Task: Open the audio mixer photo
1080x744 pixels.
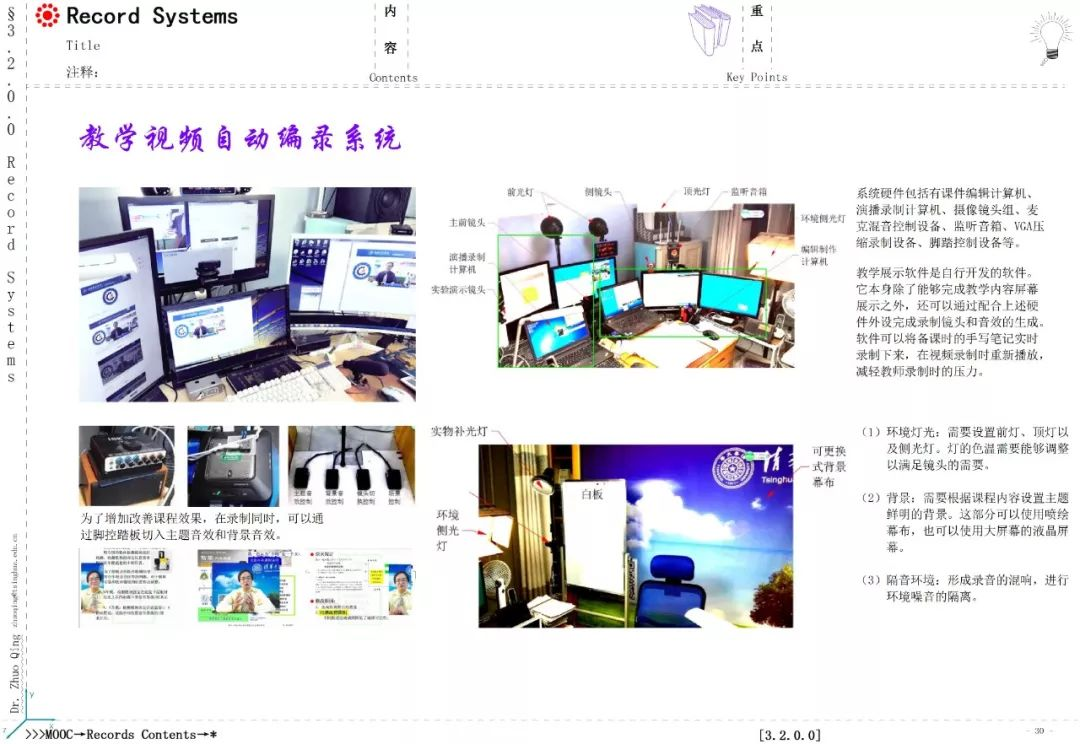Action: click(127, 466)
